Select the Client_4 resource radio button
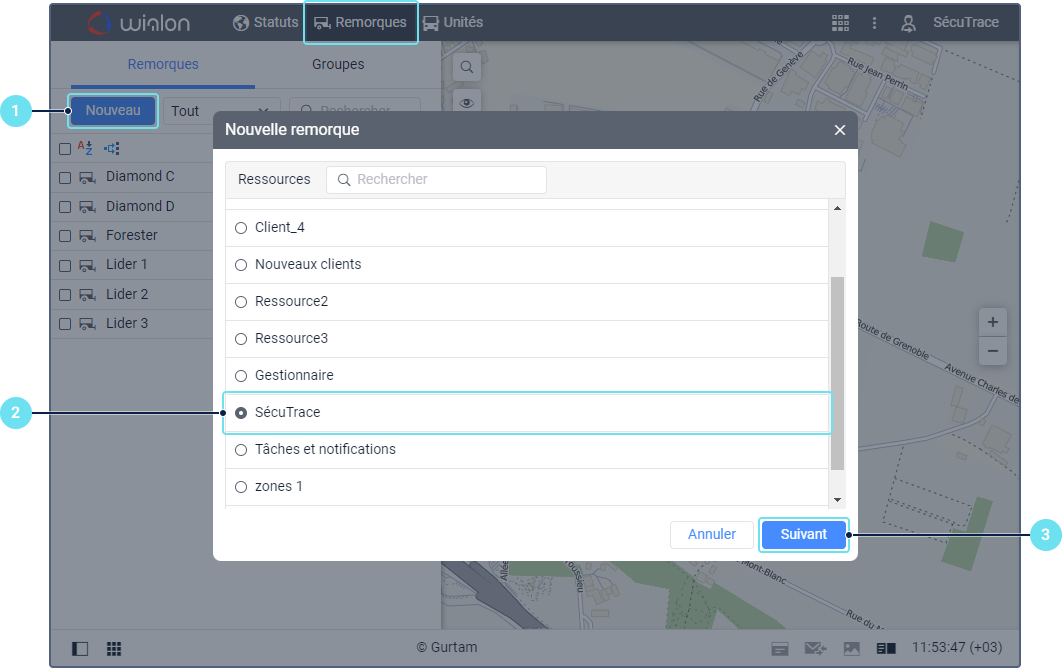 point(241,228)
